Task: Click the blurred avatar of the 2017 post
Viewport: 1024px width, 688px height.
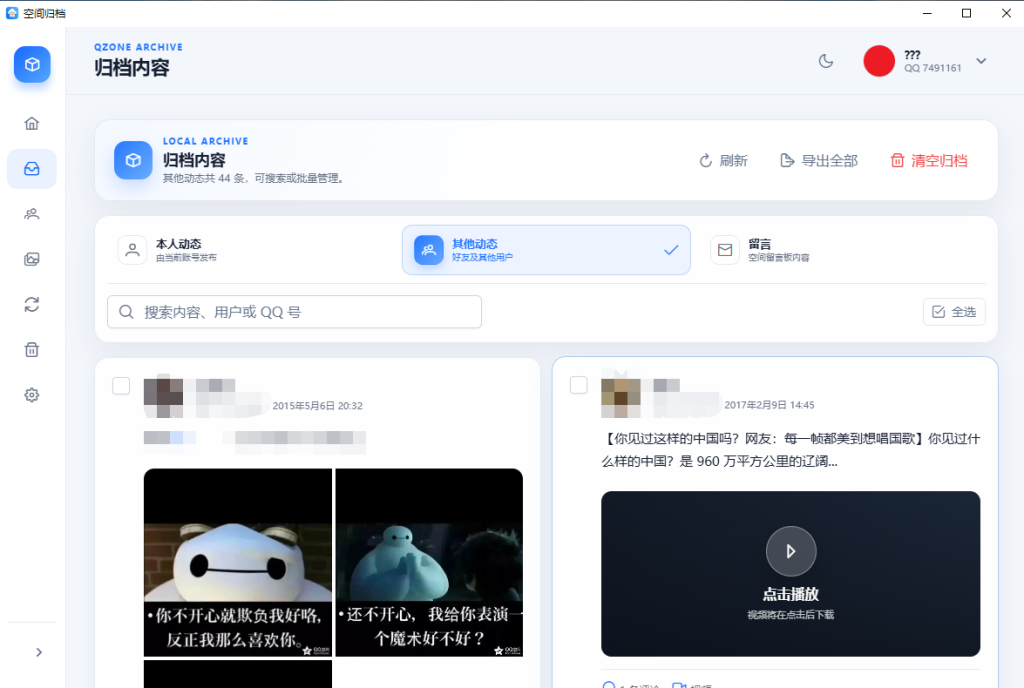Action: [620, 396]
